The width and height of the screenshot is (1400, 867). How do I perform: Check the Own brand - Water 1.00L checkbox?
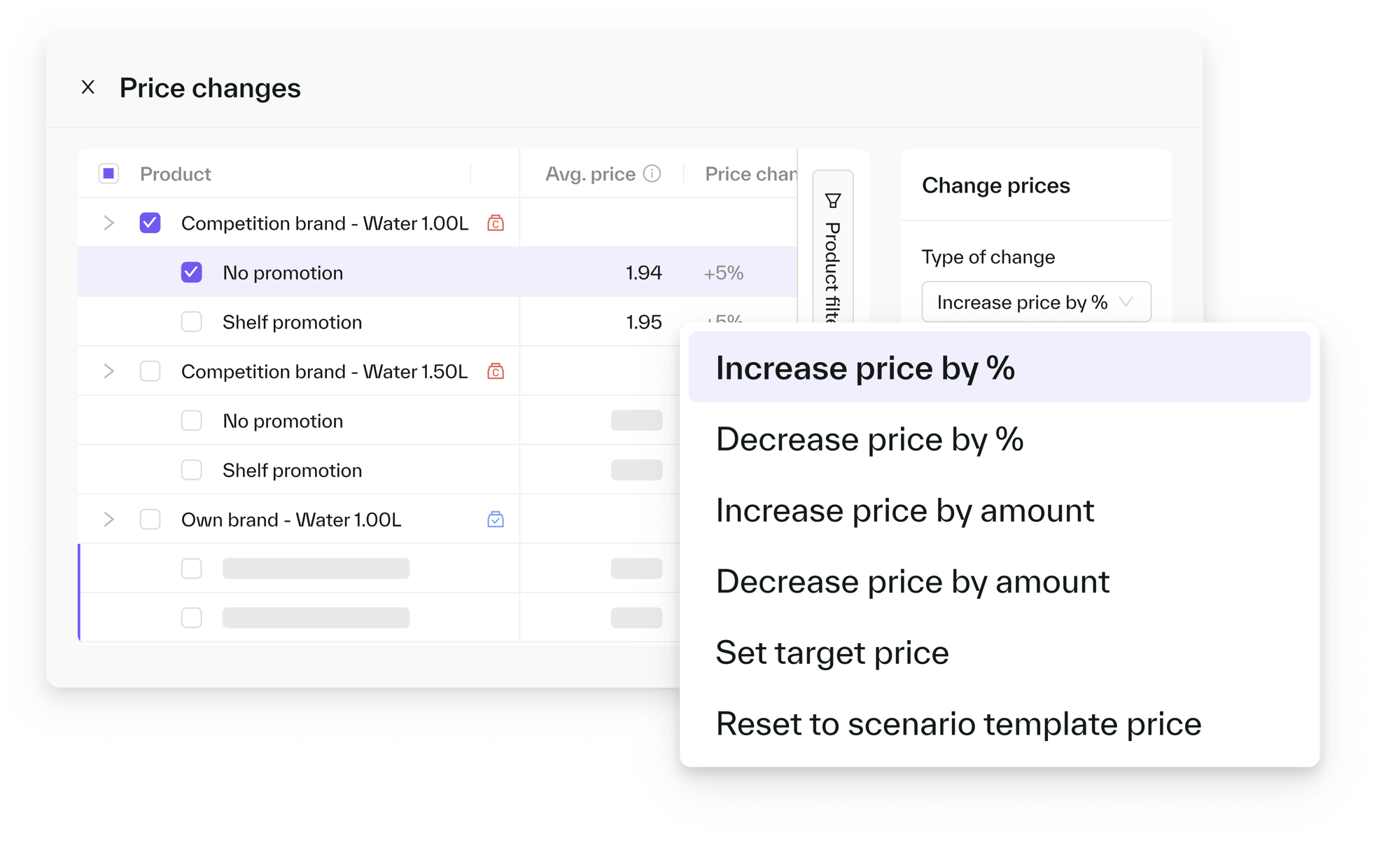pyautogui.click(x=150, y=519)
